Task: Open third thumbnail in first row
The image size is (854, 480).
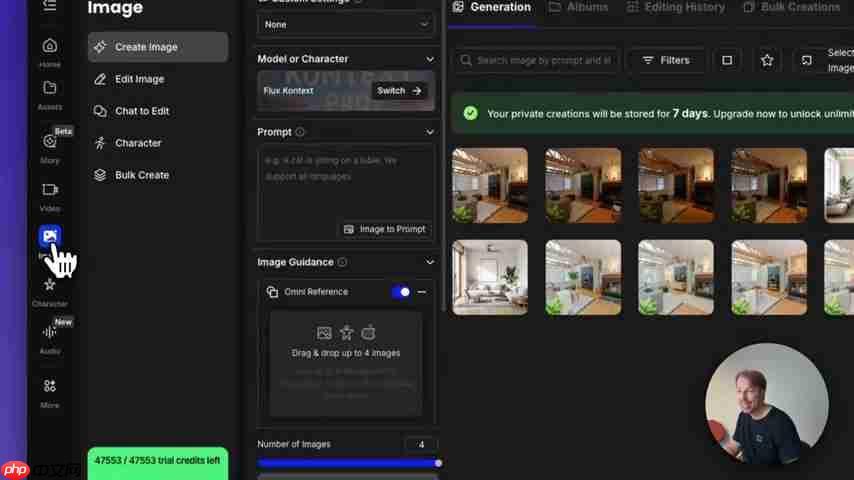Action: tap(676, 185)
